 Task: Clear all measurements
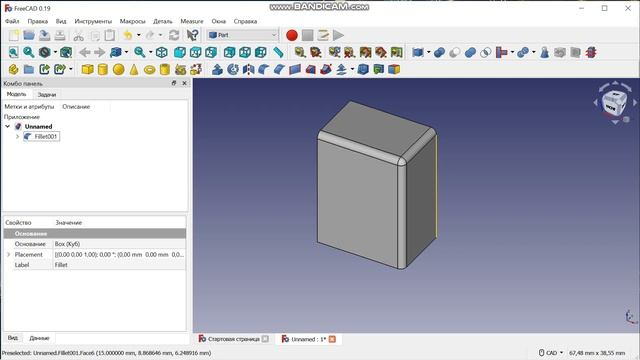(349, 52)
